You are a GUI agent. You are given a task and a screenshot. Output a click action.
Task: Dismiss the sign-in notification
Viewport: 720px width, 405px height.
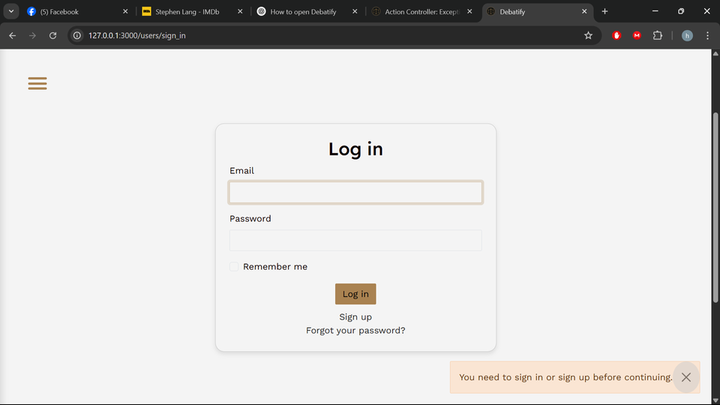(686, 377)
